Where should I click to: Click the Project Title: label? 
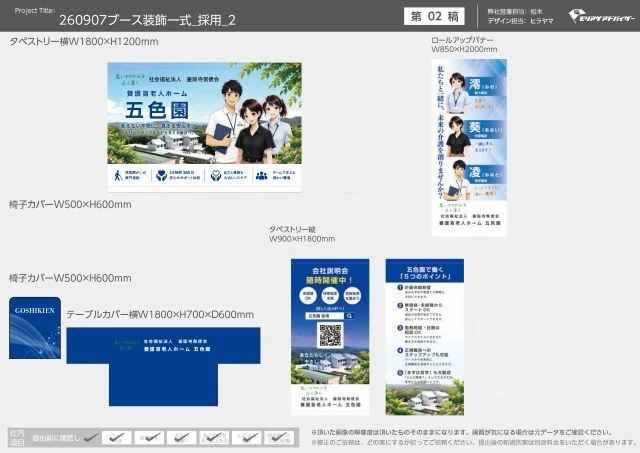[x=35, y=11]
